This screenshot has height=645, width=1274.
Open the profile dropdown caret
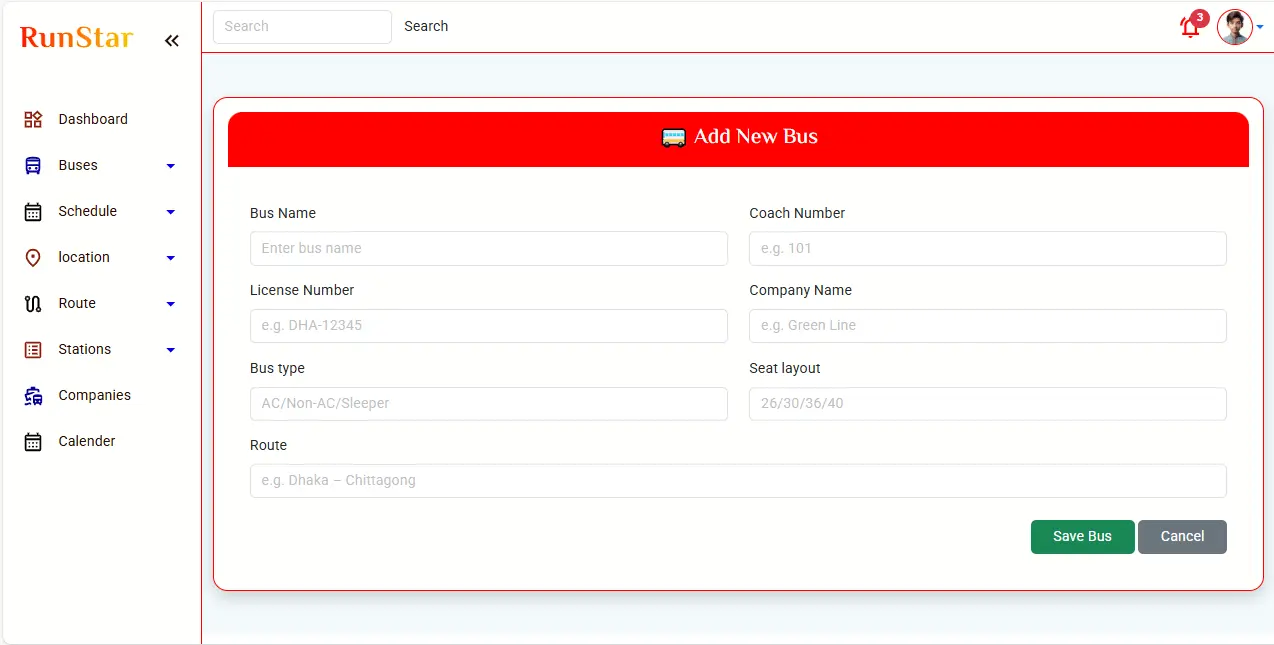click(1260, 27)
